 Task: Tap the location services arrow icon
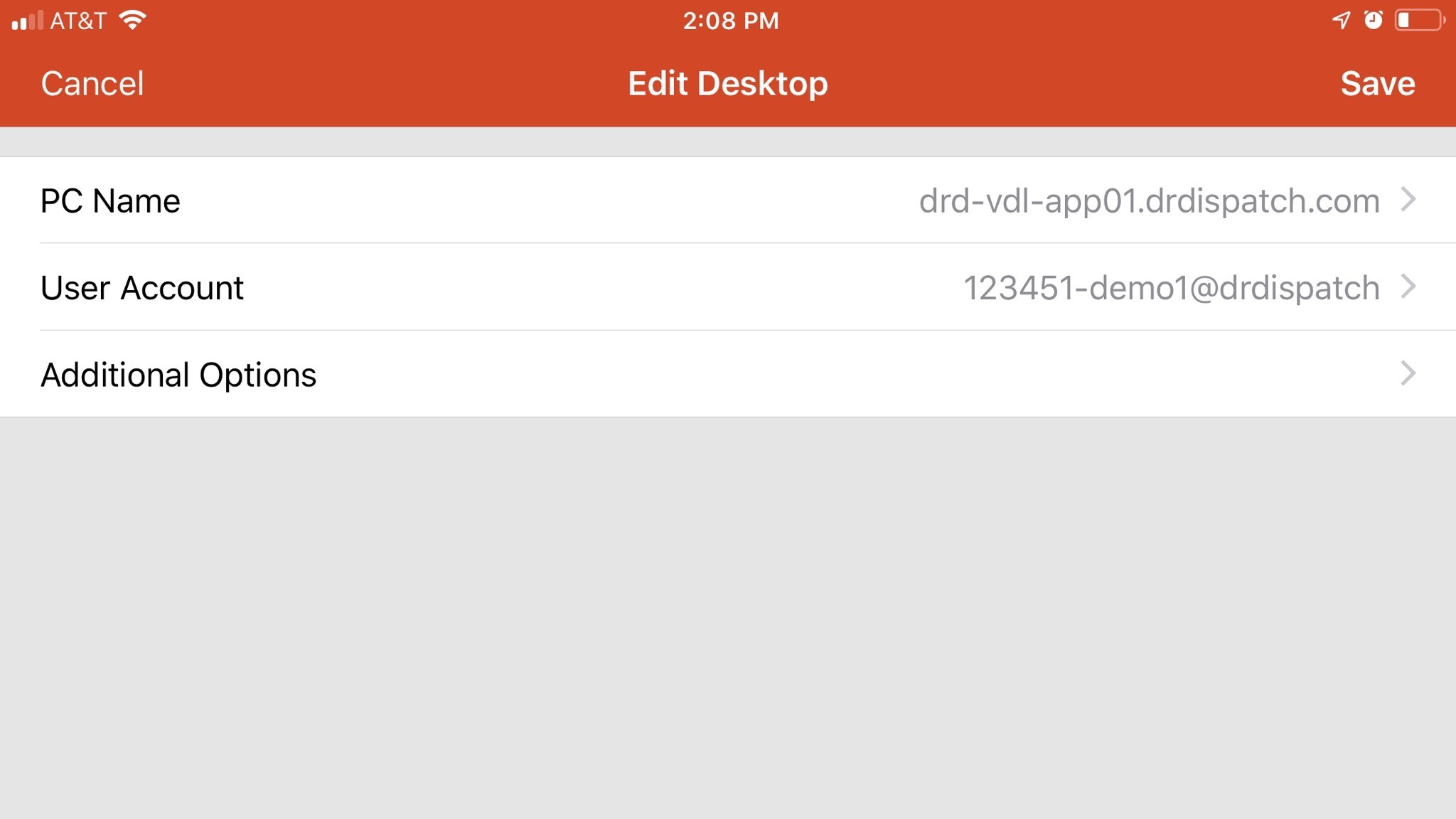click(x=1341, y=20)
